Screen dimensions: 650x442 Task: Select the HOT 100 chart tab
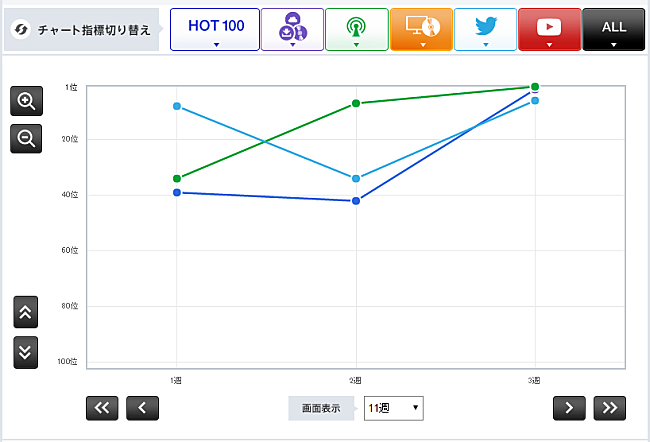pos(215,29)
